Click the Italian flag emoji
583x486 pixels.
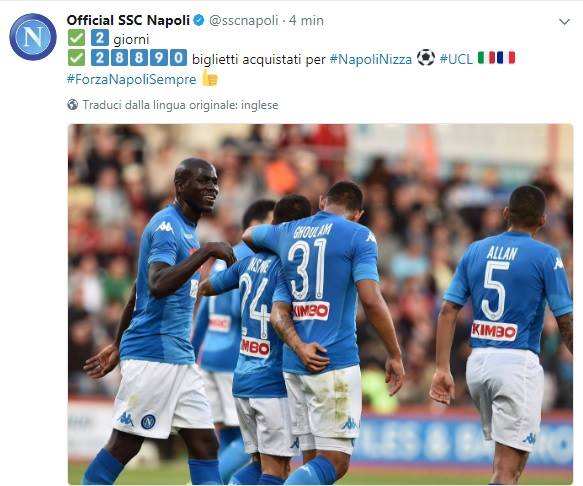click(x=487, y=58)
